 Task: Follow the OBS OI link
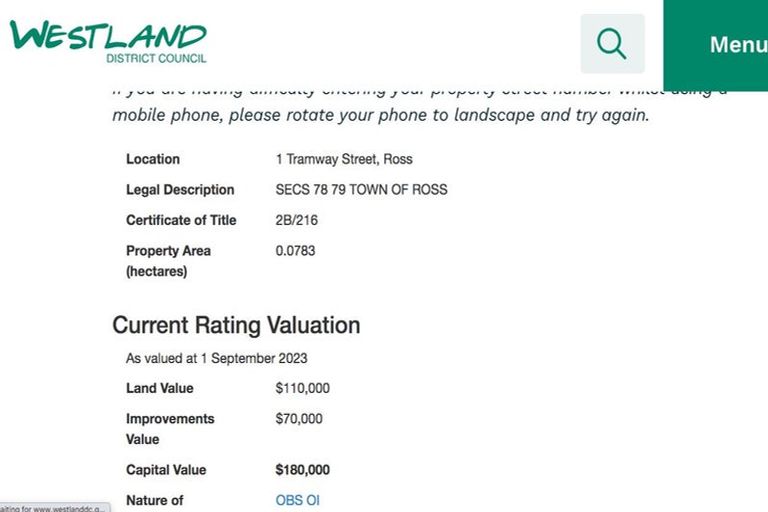pyautogui.click(x=297, y=500)
